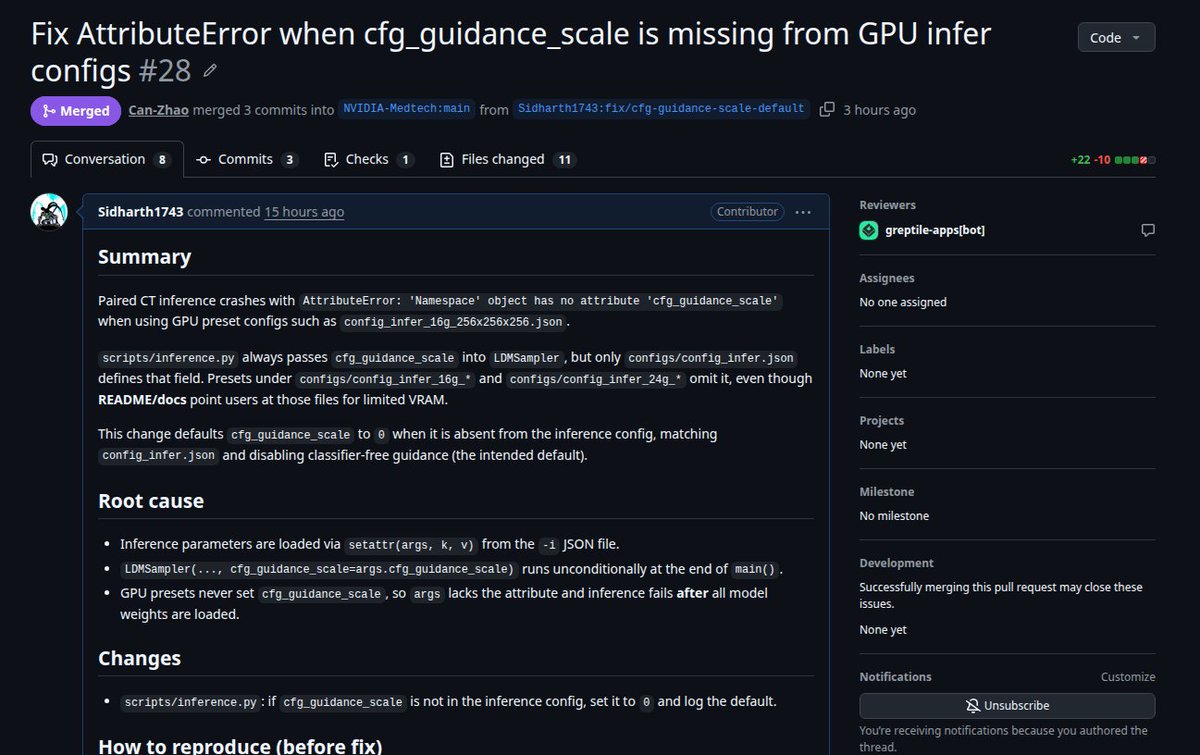Open the '15 hours ago' comment timestamp
Screen dimensions: 1200x755
pyautogui.click(x=304, y=212)
